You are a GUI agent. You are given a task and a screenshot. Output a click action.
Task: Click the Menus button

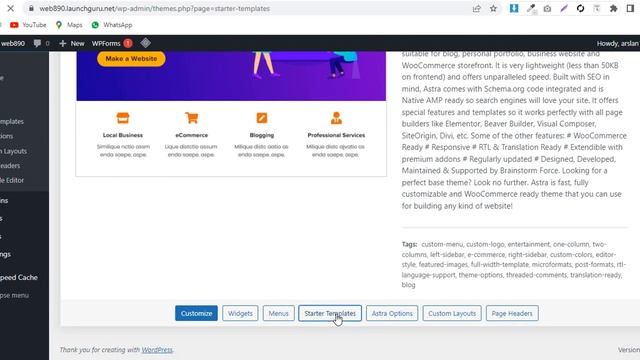tap(278, 313)
